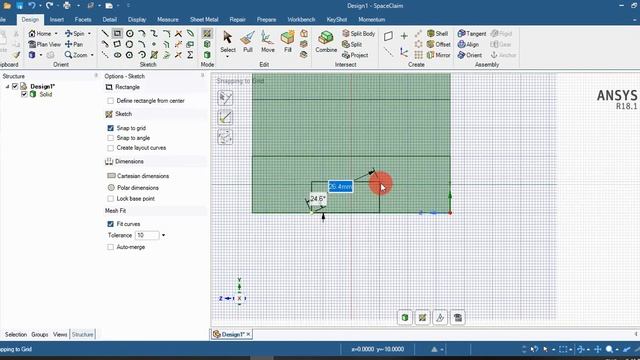Choose the Spline sketch tool
Screen dimensions: 640x360
coord(154,33)
